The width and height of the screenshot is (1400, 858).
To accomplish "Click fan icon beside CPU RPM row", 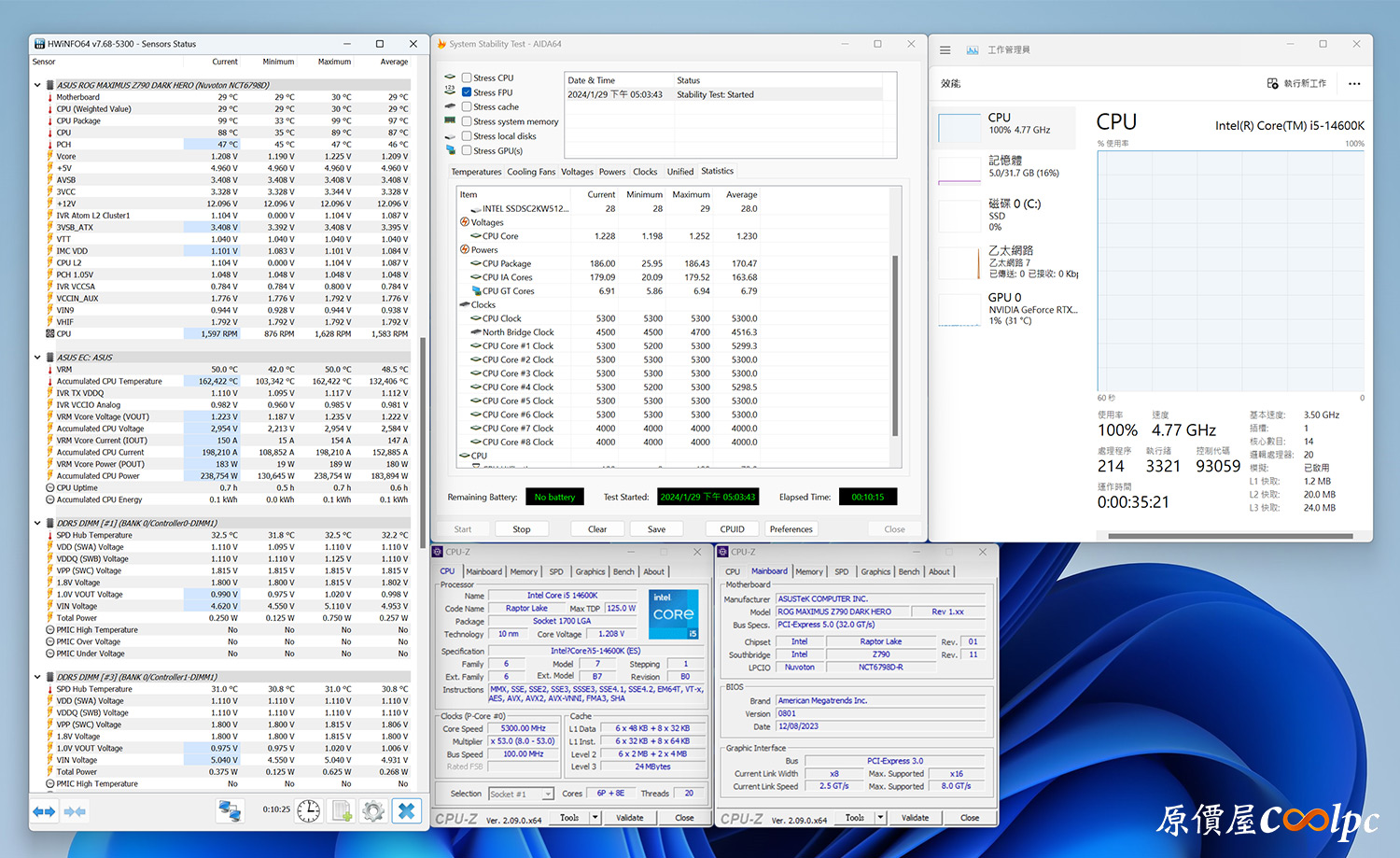I will (50, 333).
